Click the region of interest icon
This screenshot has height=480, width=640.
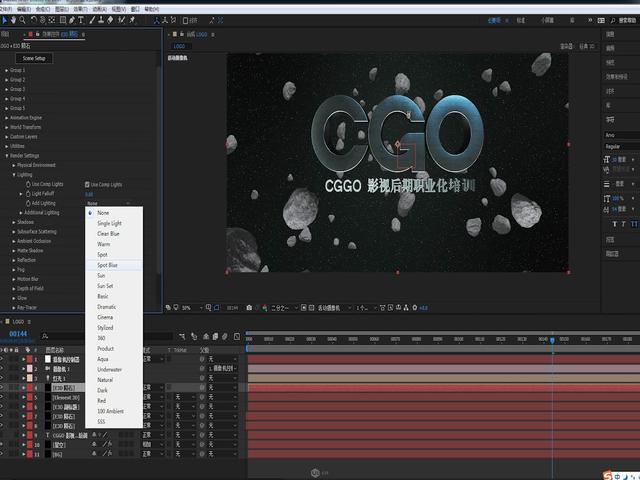[304, 308]
